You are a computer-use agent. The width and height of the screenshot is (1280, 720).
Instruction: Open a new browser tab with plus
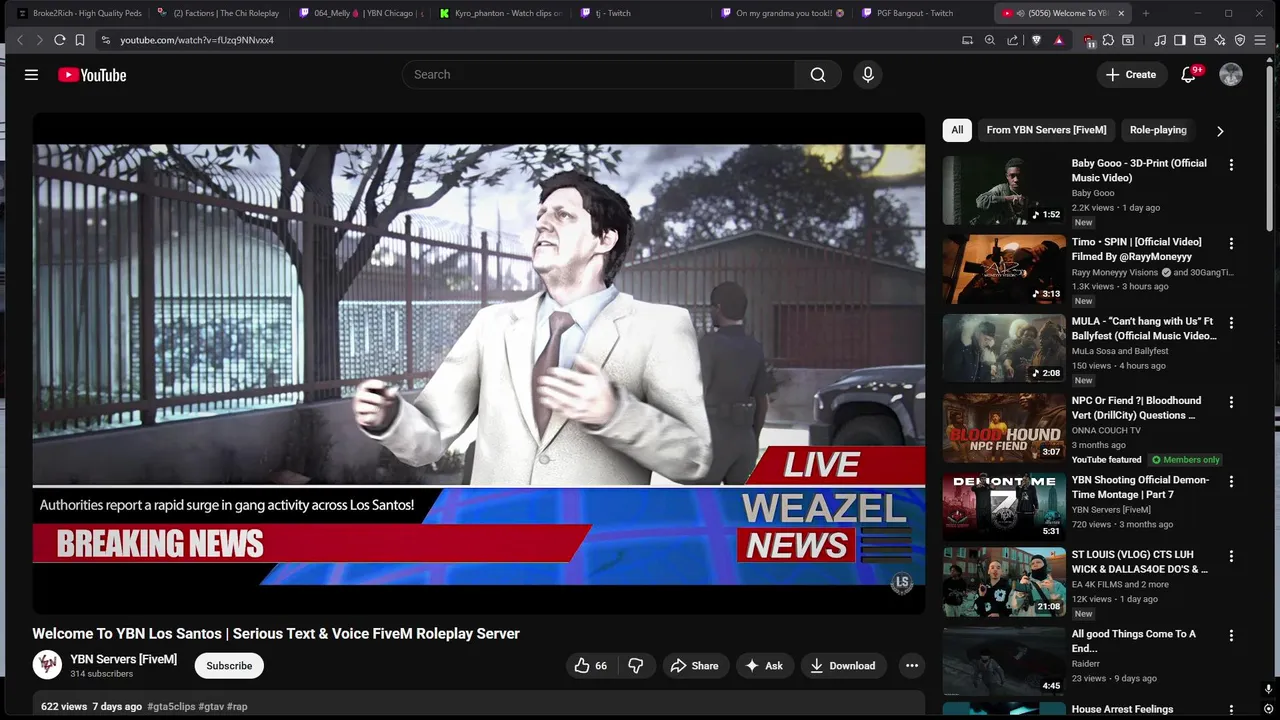(1146, 13)
